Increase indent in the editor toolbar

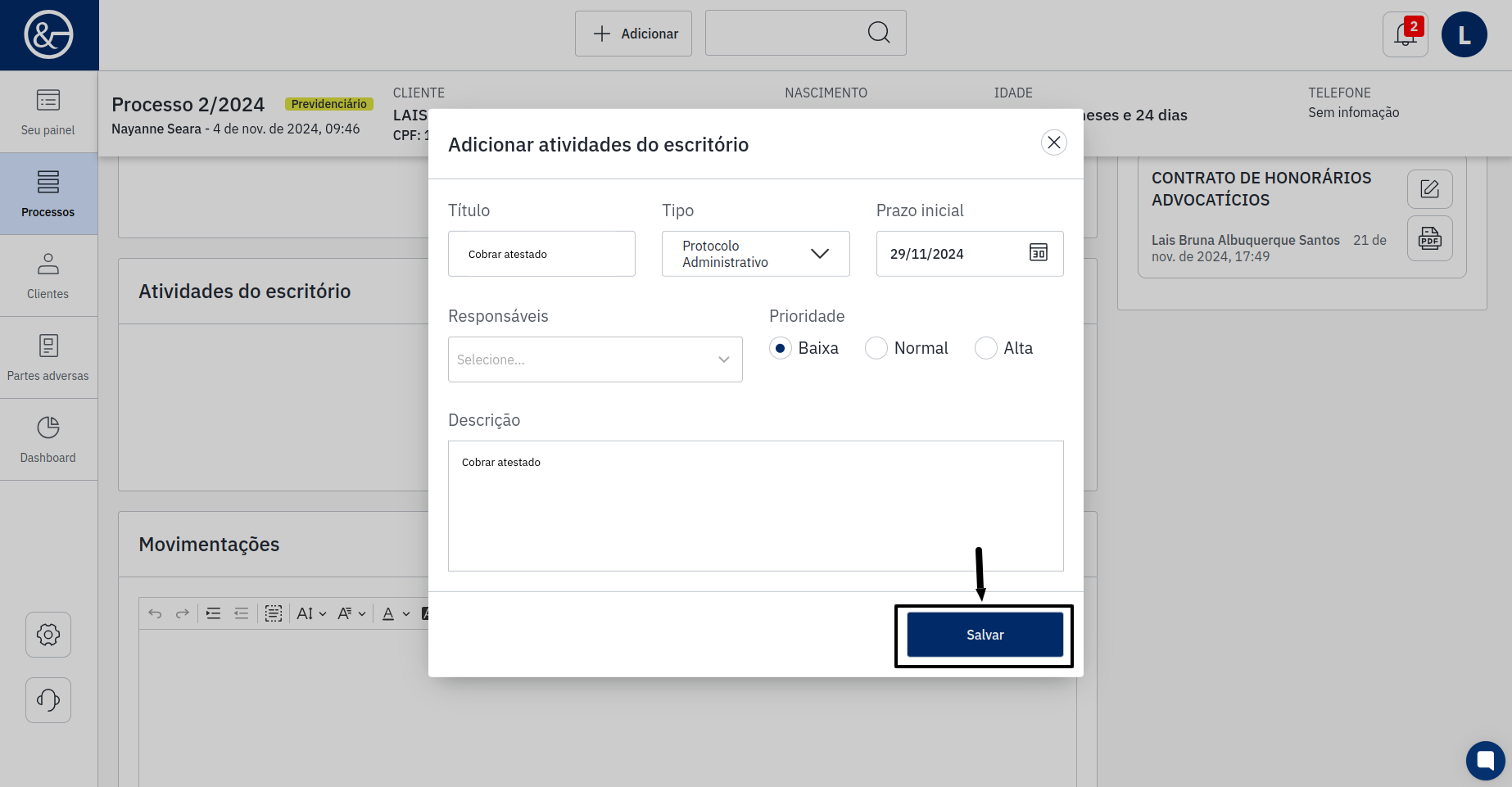coord(214,613)
